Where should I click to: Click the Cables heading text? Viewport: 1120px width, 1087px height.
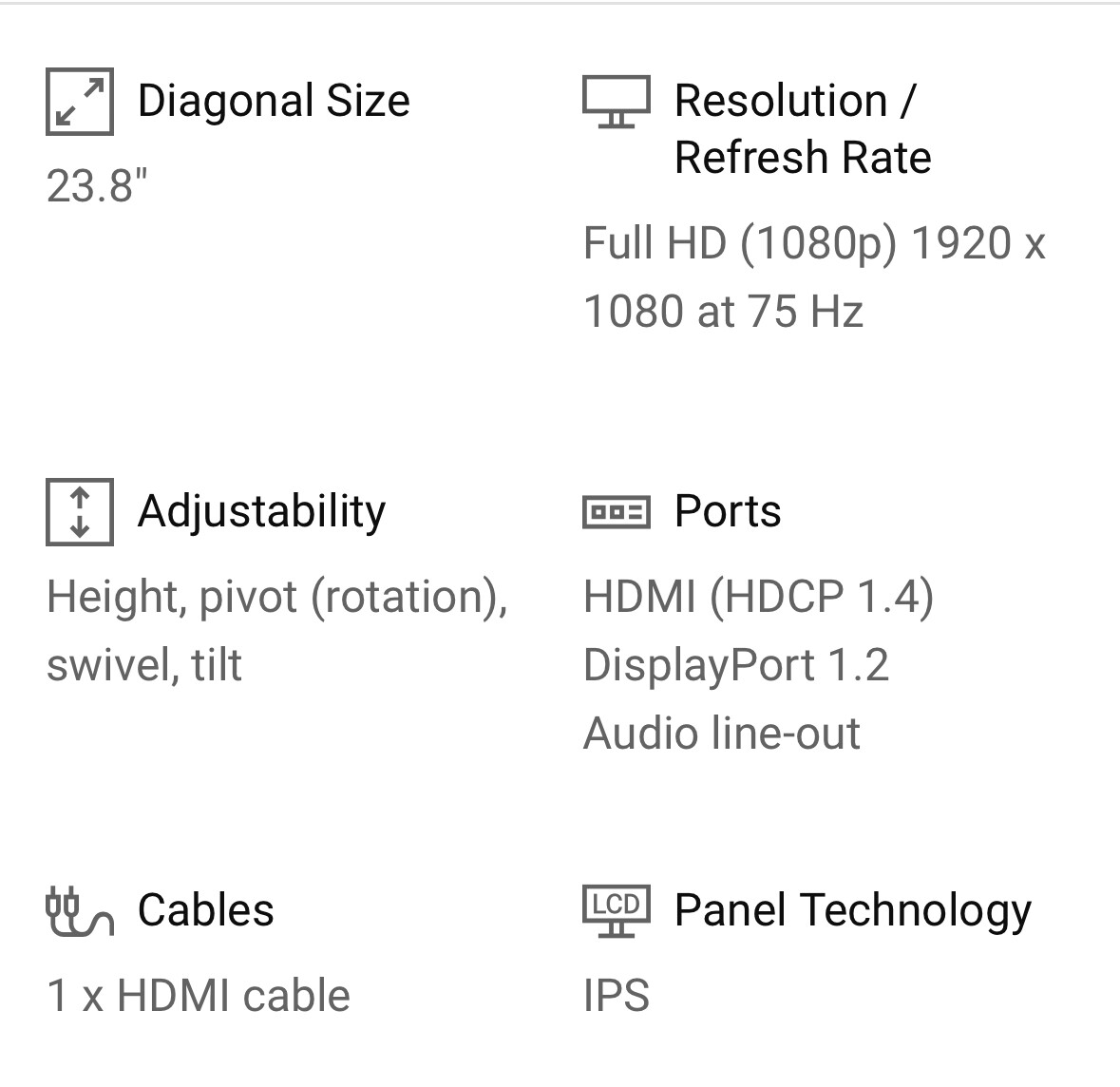206,910
